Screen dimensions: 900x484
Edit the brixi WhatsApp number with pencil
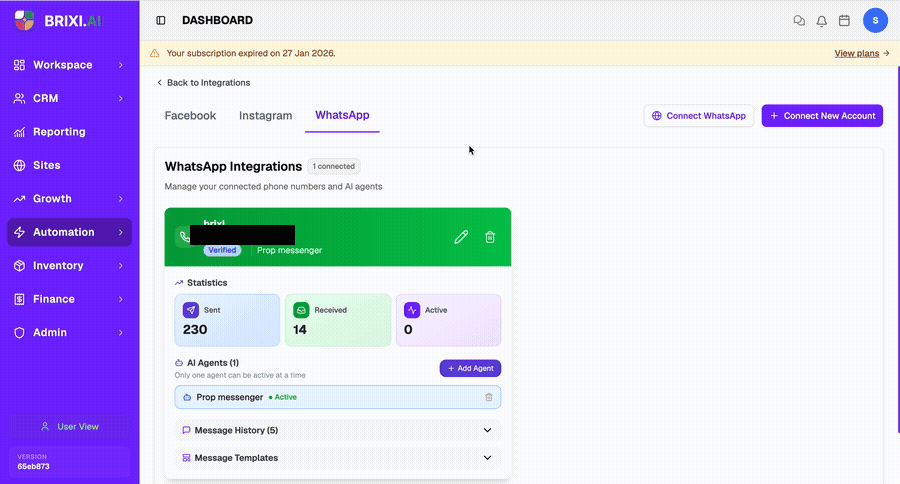coord(461,237)
